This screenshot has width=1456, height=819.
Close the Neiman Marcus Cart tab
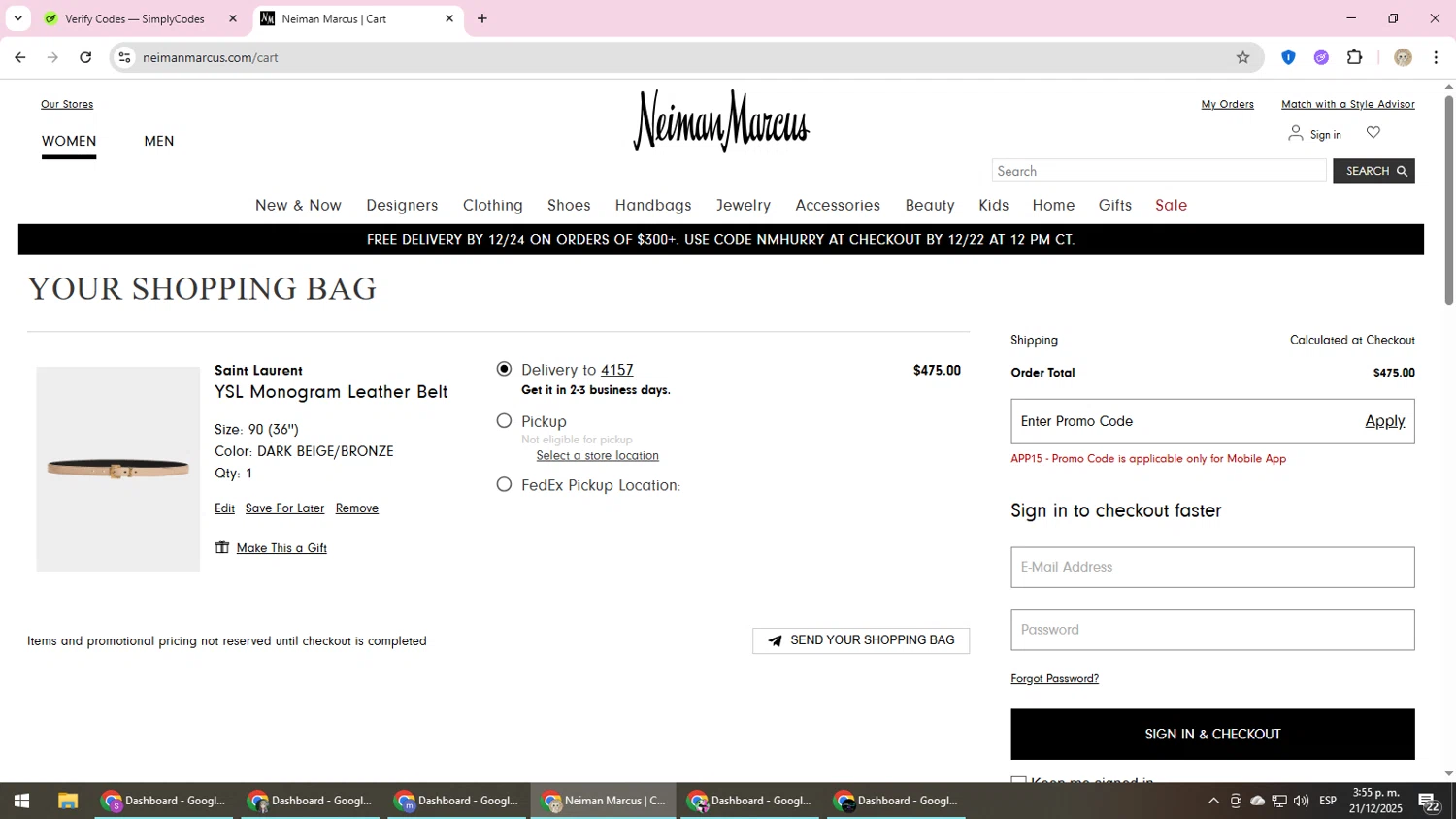pyautogui.click(x=449, y=18)
